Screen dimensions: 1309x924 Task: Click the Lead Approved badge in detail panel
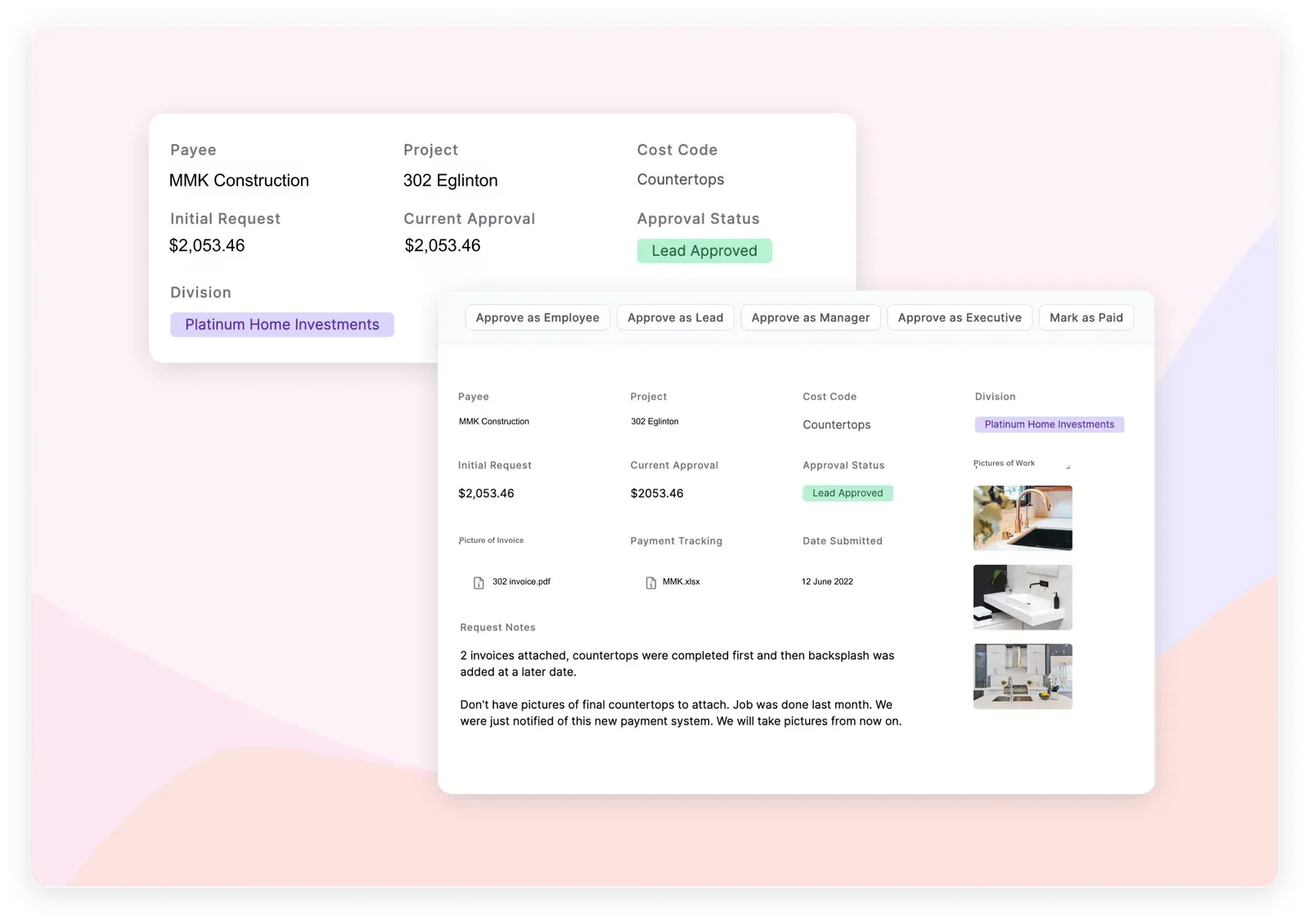tap(848, 493)
